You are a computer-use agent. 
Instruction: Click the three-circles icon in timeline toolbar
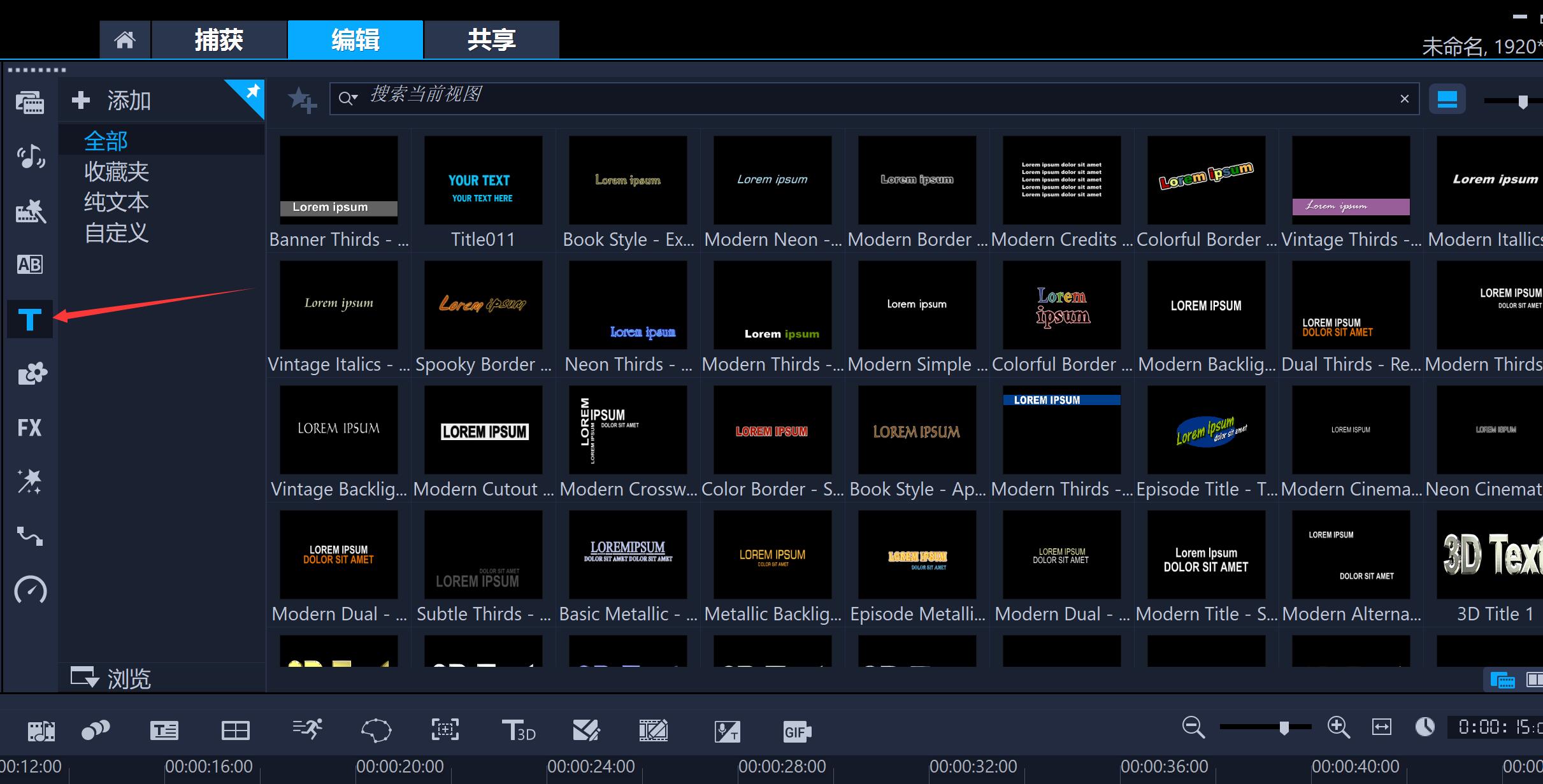[96, 730]
